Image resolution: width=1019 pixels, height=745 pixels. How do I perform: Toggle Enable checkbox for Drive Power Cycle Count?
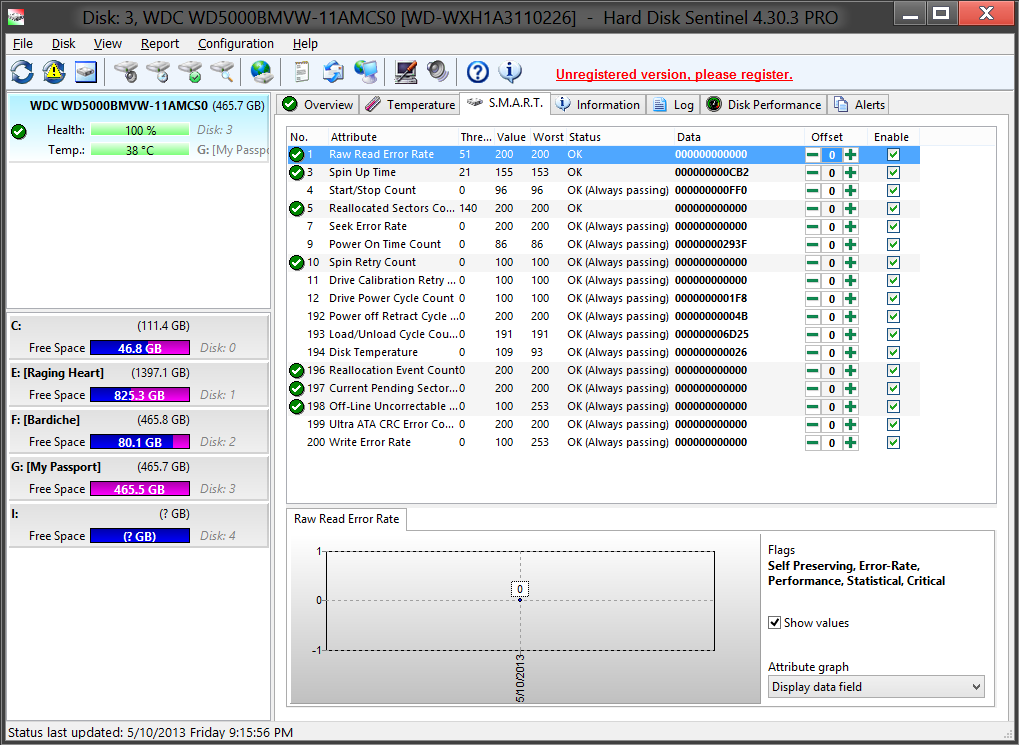click(x=894, y=299)
